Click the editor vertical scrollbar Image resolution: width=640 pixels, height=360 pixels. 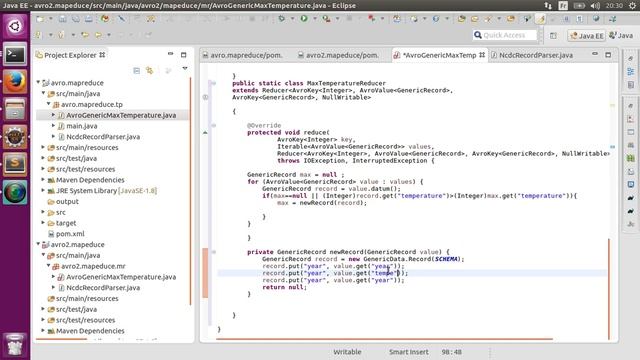[609, 289]
